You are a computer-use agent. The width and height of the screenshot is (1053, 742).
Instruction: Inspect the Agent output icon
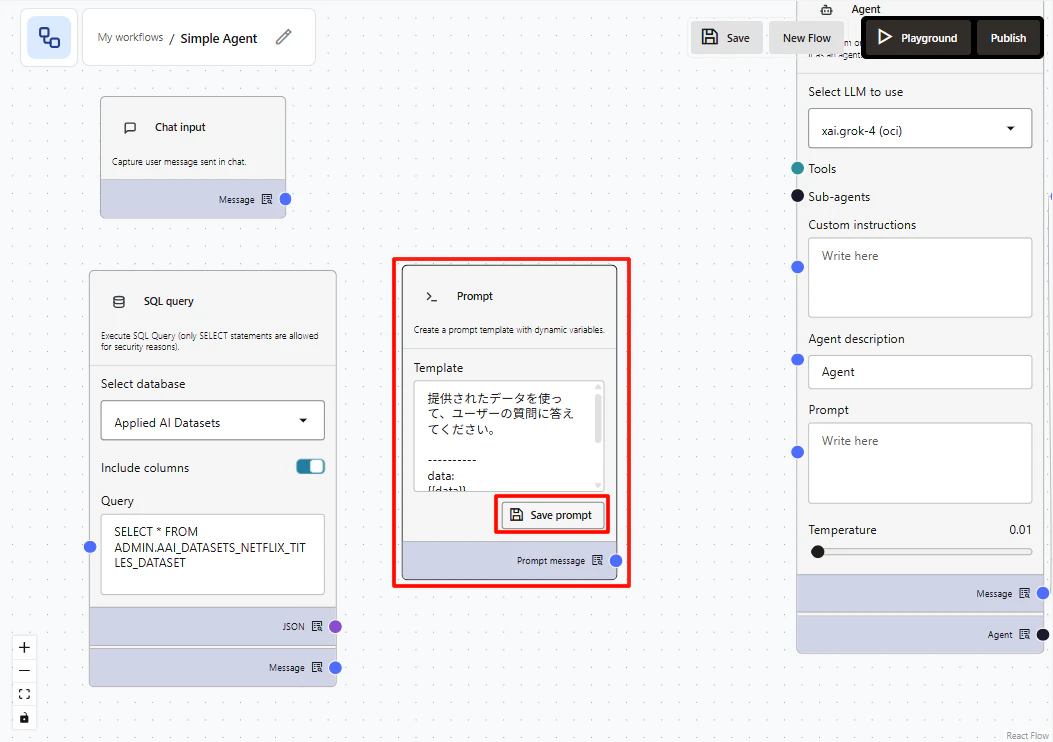1024,635
